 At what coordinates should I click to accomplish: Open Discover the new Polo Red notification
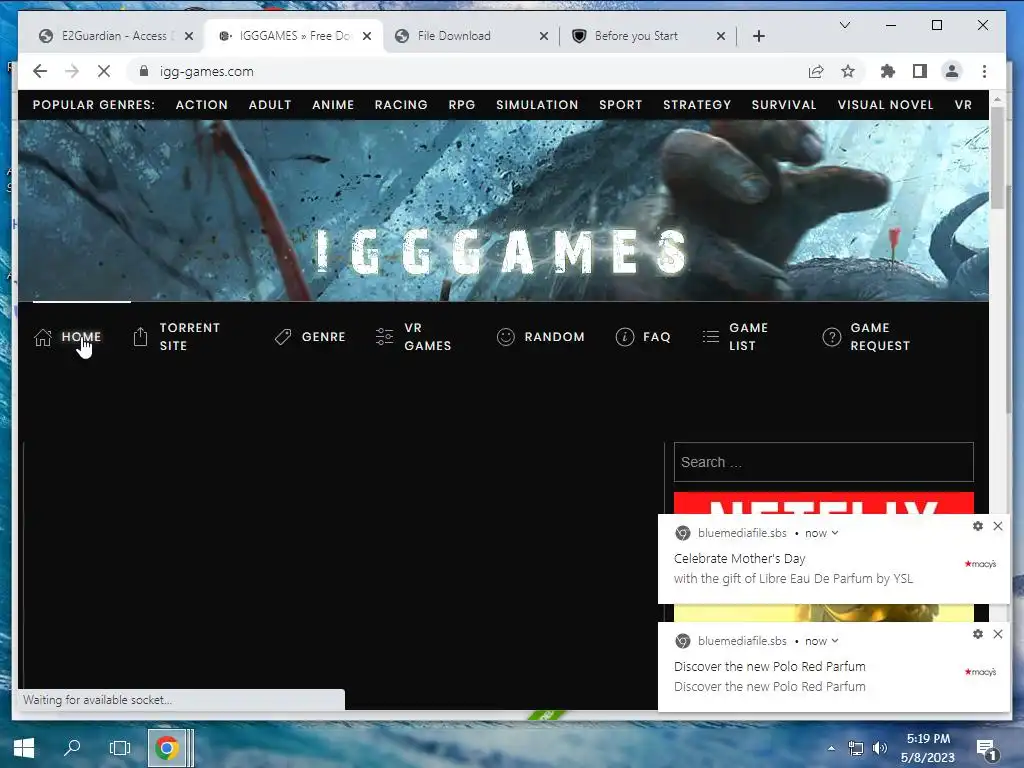point(834,667)
